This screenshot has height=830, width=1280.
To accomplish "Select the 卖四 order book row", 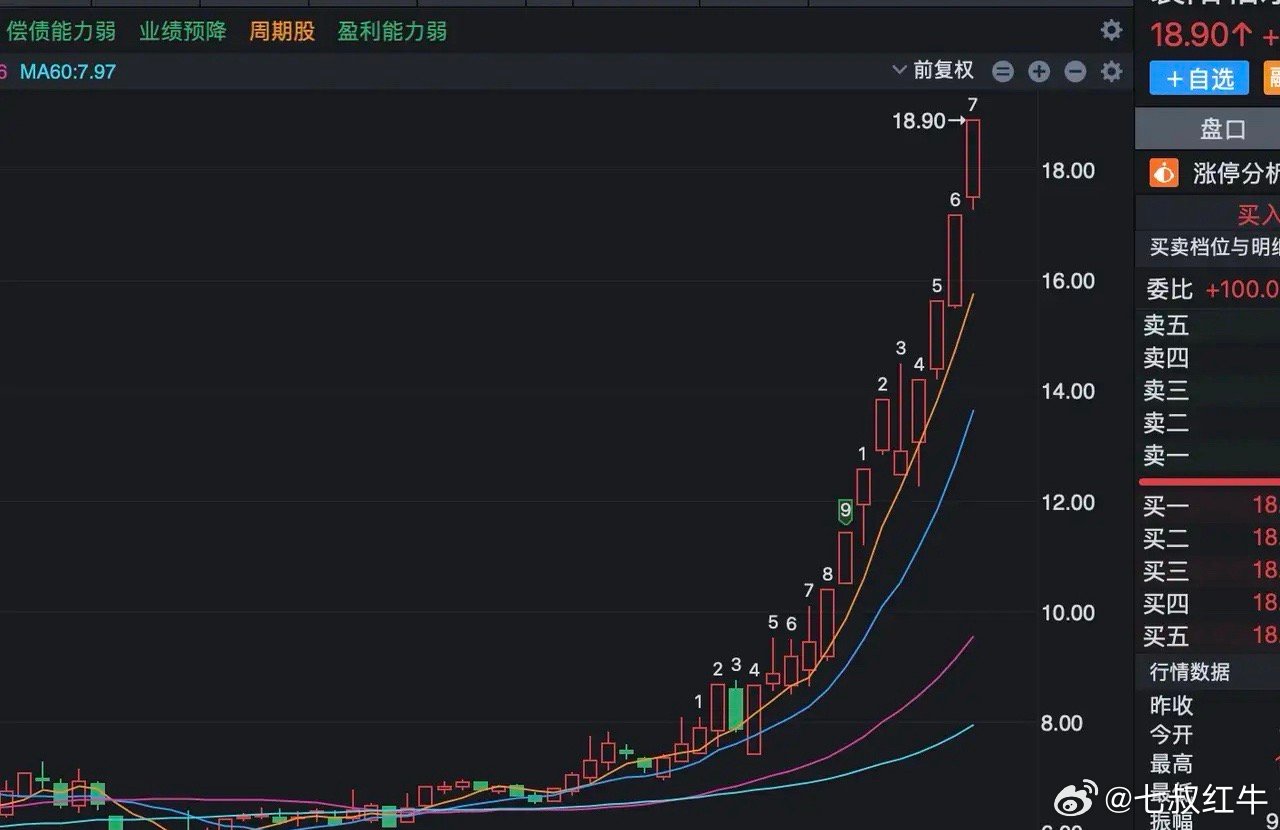I will pyautogui.click(x=1208, y=358).
